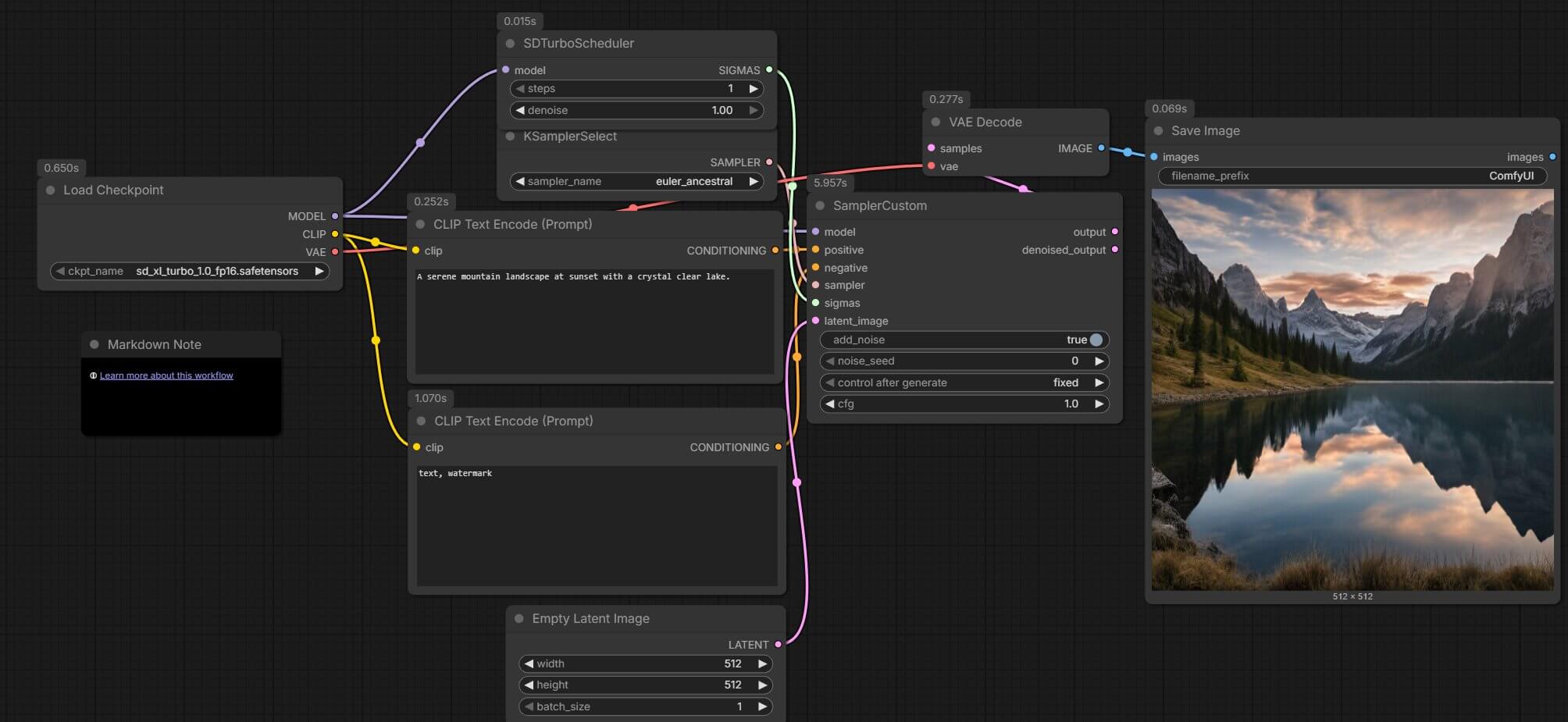Click the negative prompt text 'text, watermark'
This screenshot has height=722, width=1568.
tap(455, 473)
